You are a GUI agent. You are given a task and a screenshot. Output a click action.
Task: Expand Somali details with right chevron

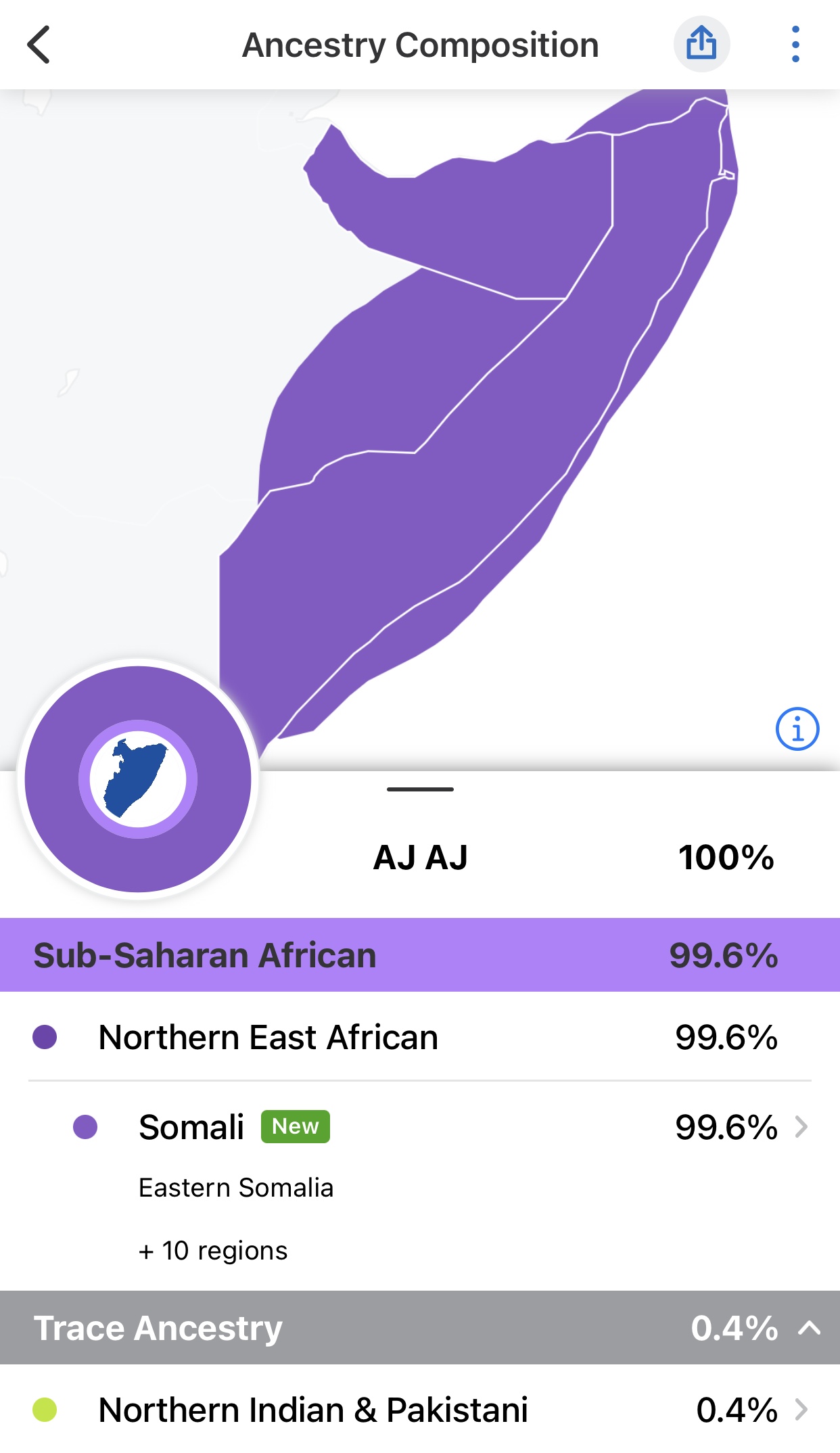coord(802,1127)
